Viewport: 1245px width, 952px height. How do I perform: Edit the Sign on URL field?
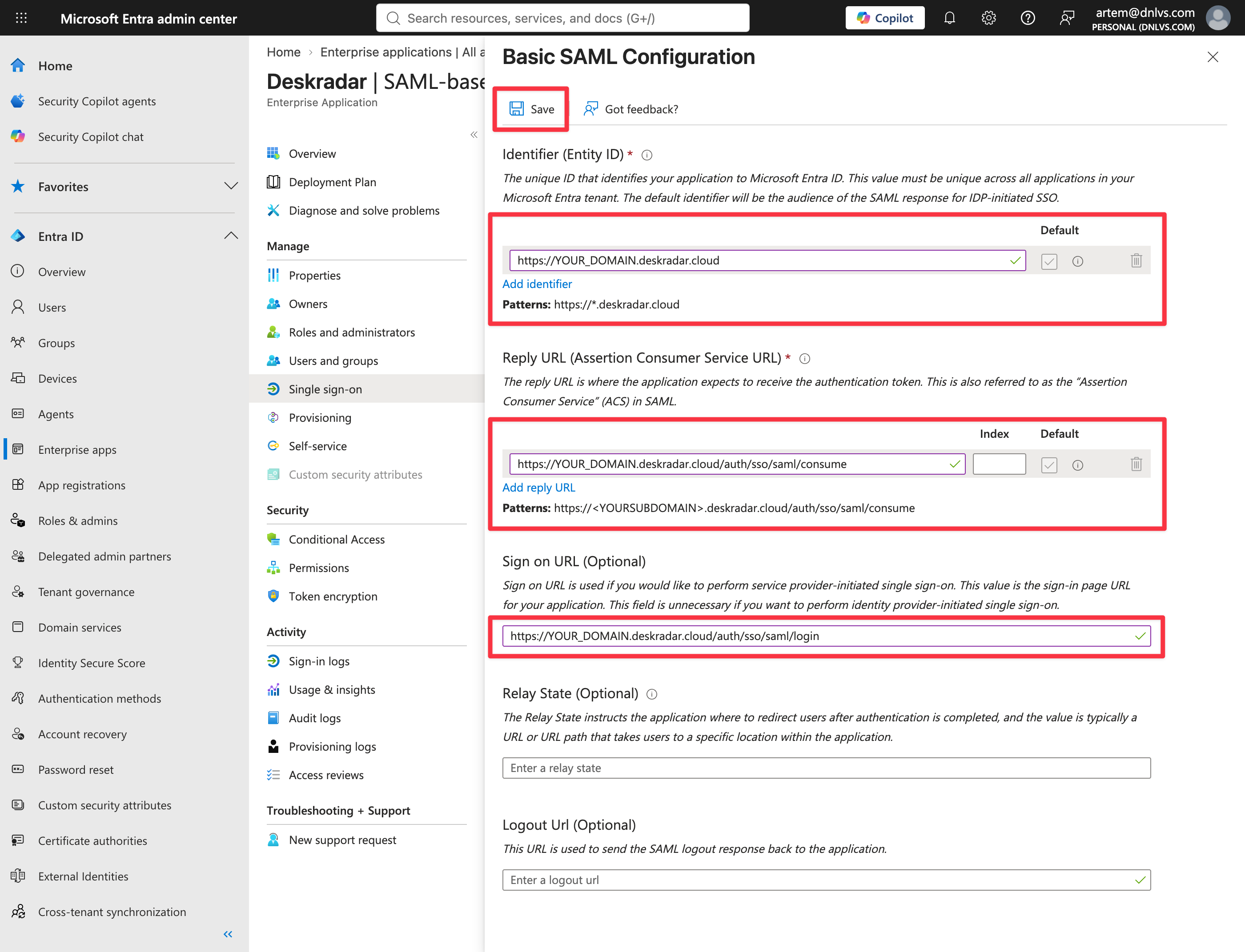(x=826, y=636)
